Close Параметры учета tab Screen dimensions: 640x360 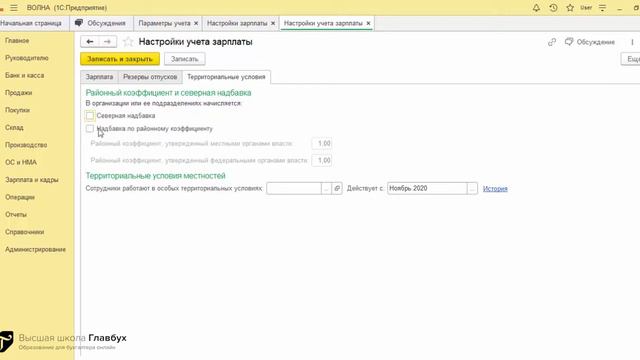[x=196, y=23]
